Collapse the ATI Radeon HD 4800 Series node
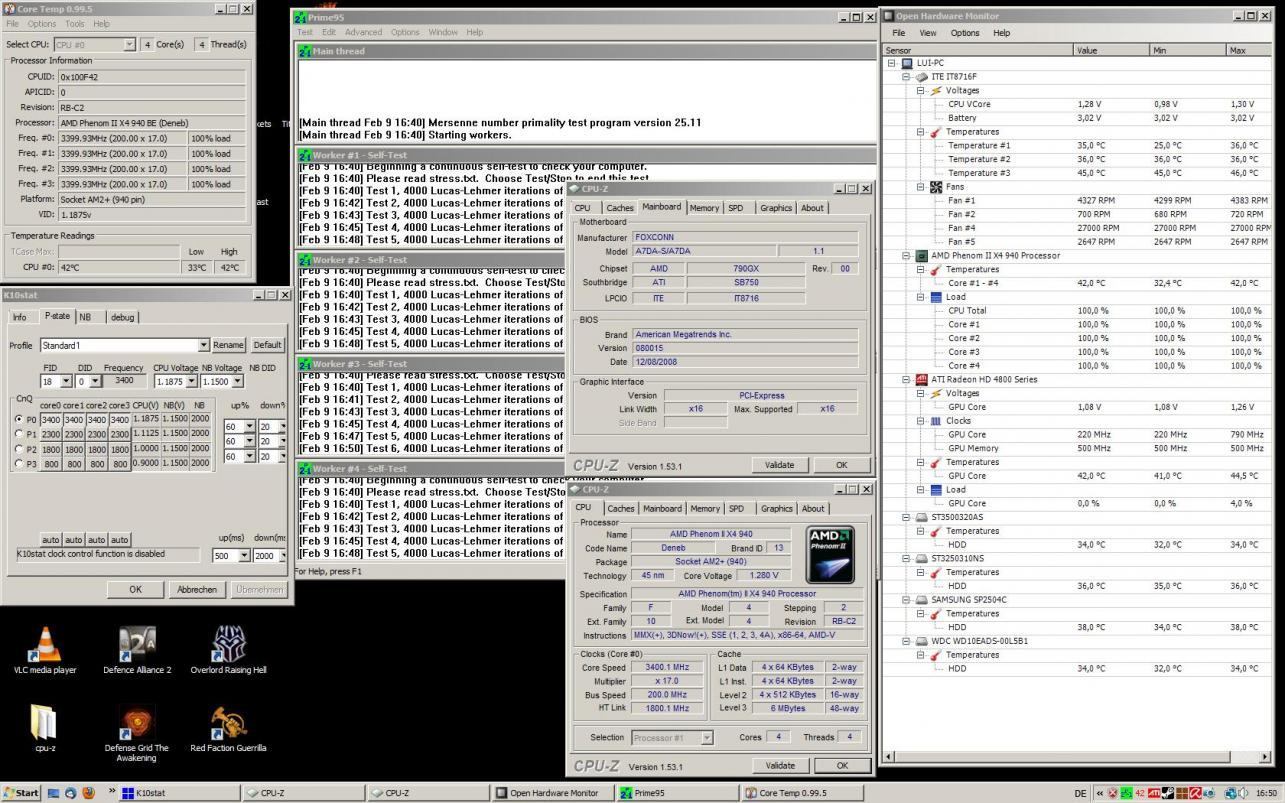Image resolution: width=1285 pixels, height=803 pixels. click(x=906, y=380)
